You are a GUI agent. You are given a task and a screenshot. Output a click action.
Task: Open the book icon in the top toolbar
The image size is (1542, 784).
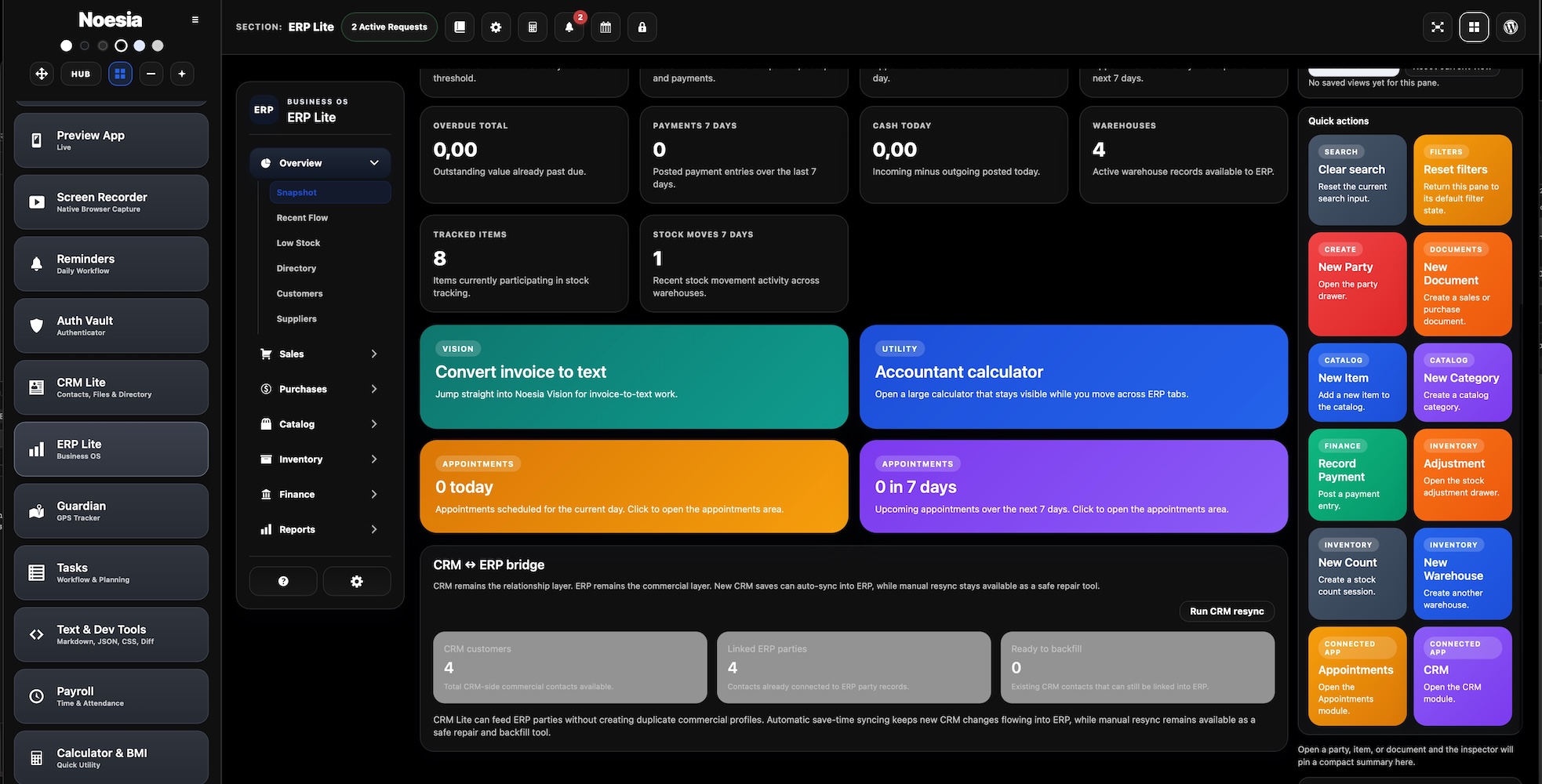click(460, 27)
